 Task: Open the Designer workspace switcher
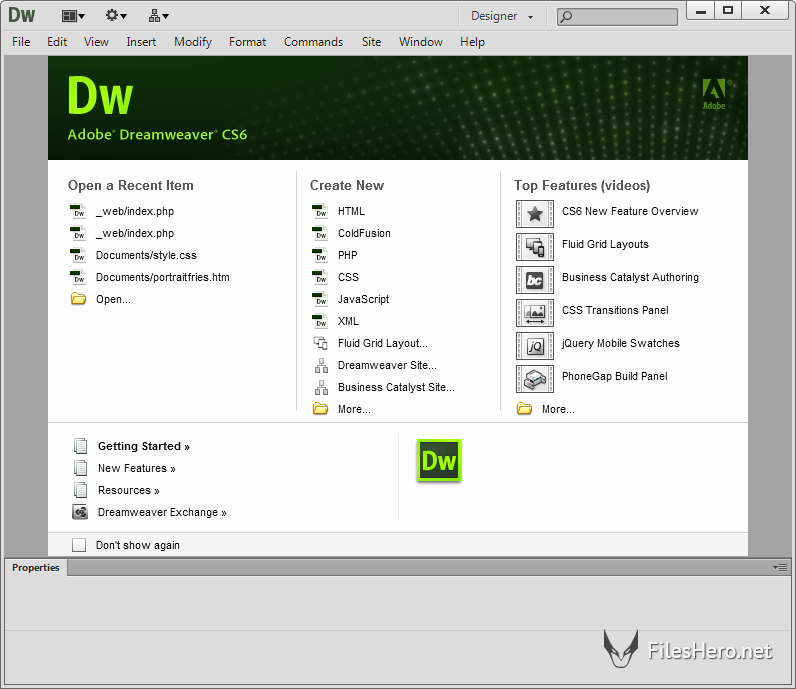502,16
